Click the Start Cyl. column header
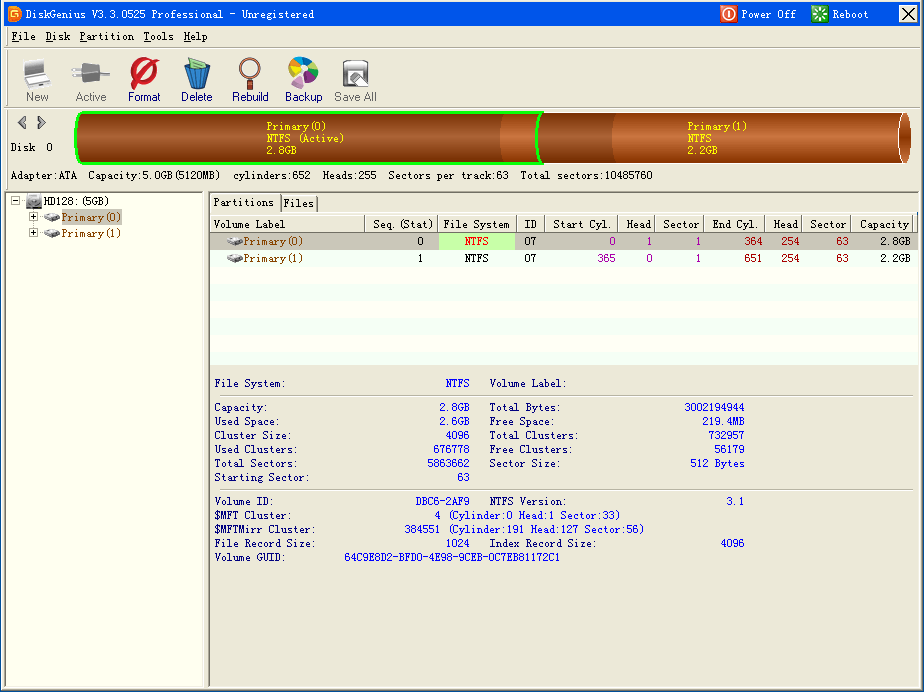The height and width of the screenshot is (692, 924). coord(582,224)
